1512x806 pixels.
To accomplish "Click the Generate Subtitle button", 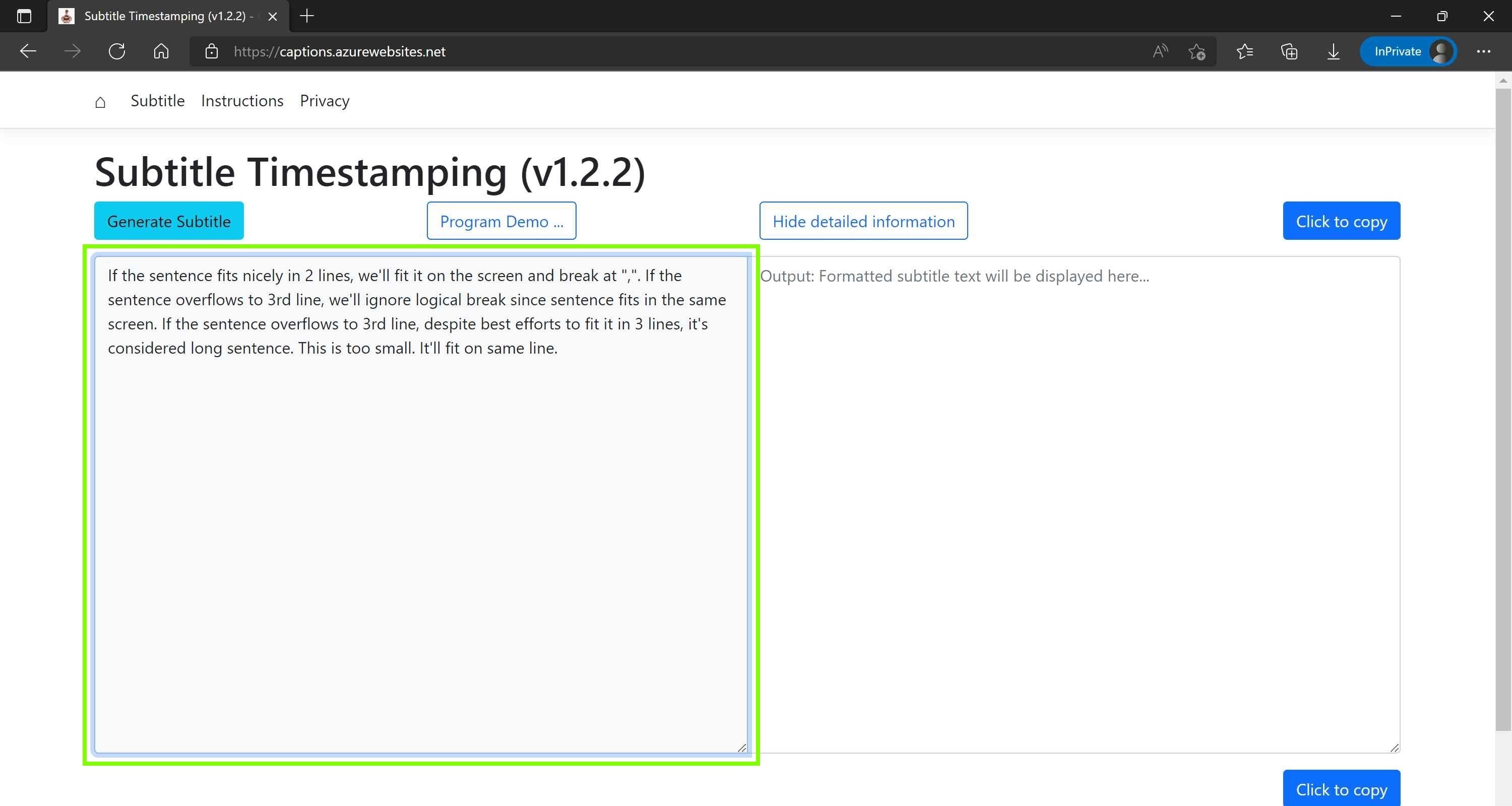I will tap(169, 221).
